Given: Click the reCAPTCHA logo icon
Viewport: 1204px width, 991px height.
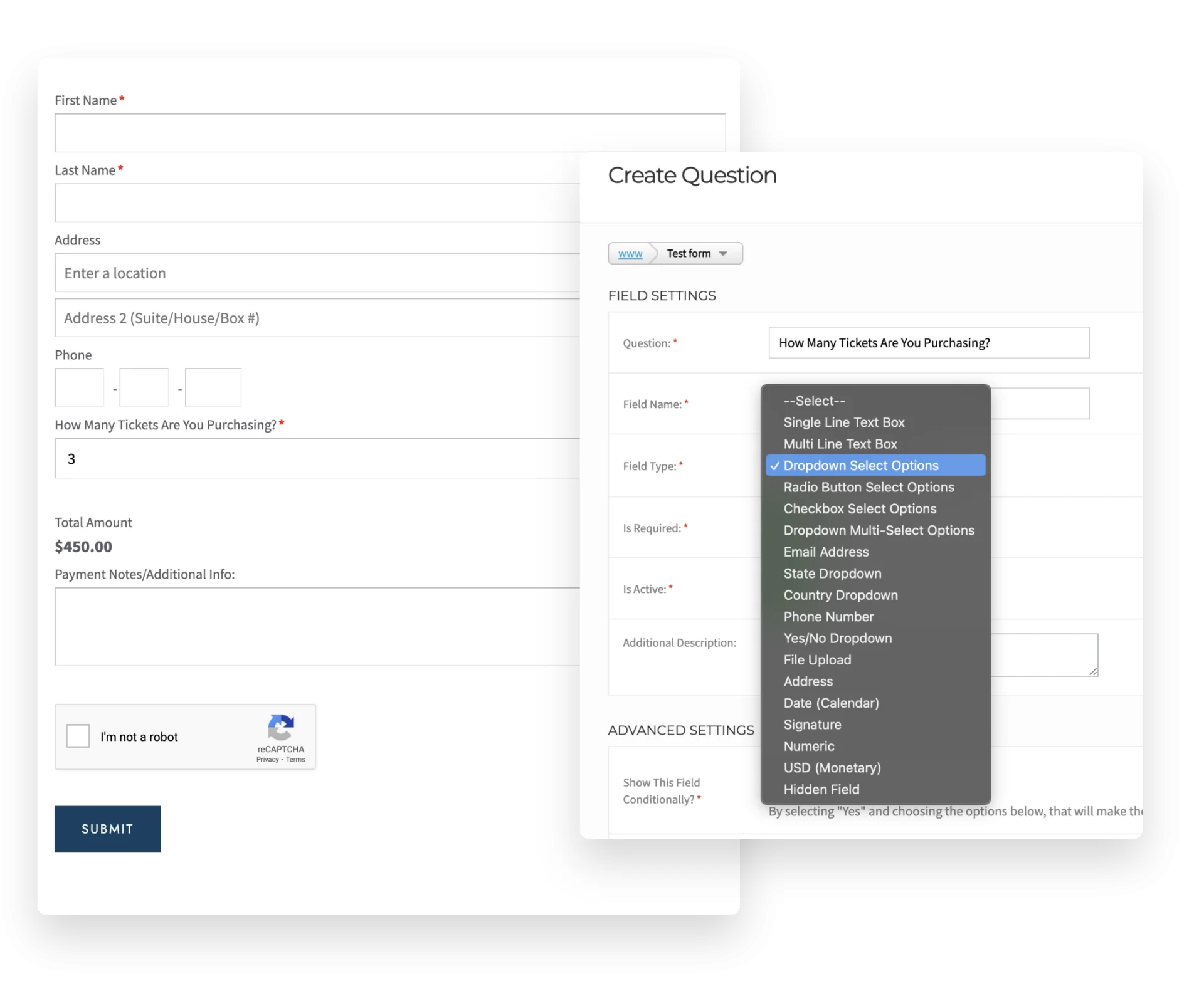Looking at the screenshot, I should [281, 727].
